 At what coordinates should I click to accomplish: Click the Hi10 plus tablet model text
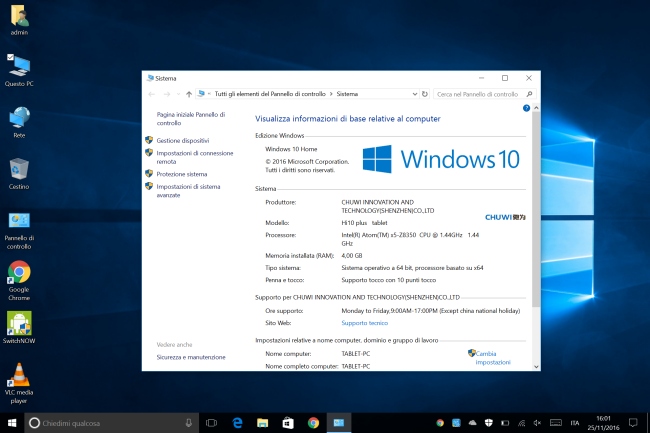[364, 223]
